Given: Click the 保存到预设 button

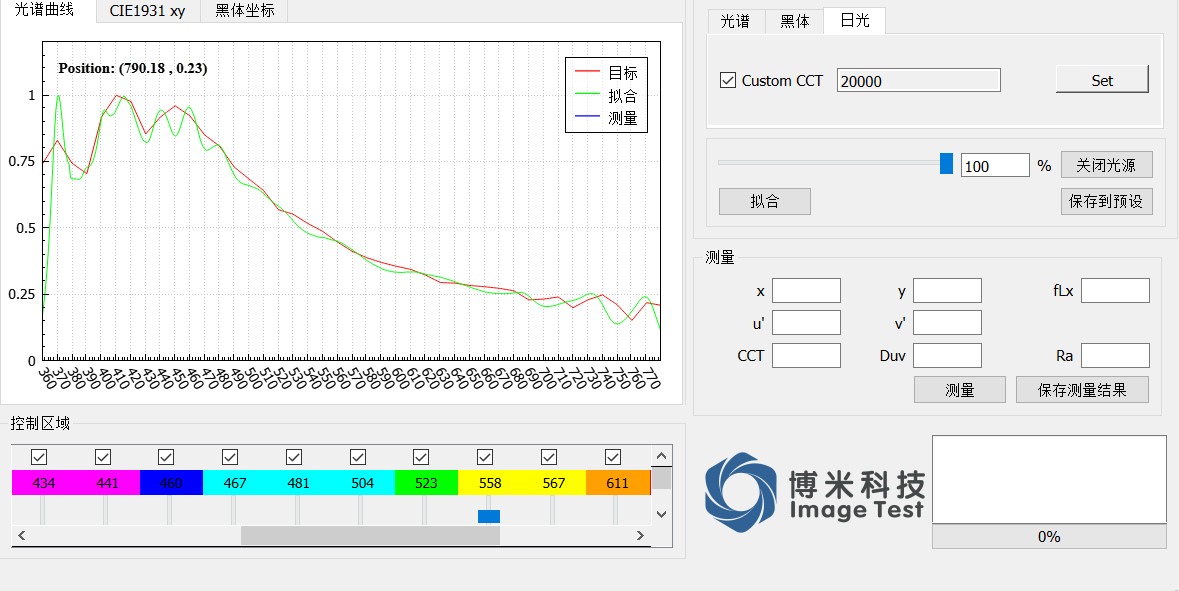Looking at the screenshot, I should tap(1107, 202).
